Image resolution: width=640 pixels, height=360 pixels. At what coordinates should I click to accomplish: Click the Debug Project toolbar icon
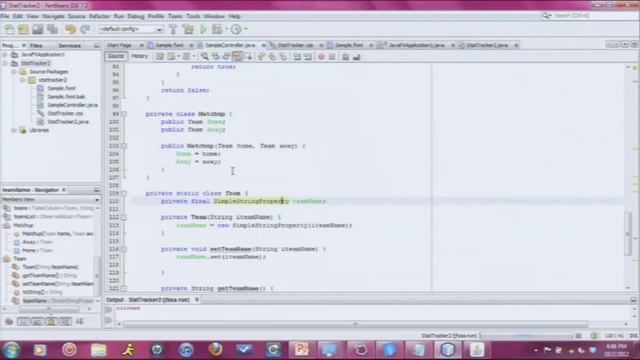point(217,29)
